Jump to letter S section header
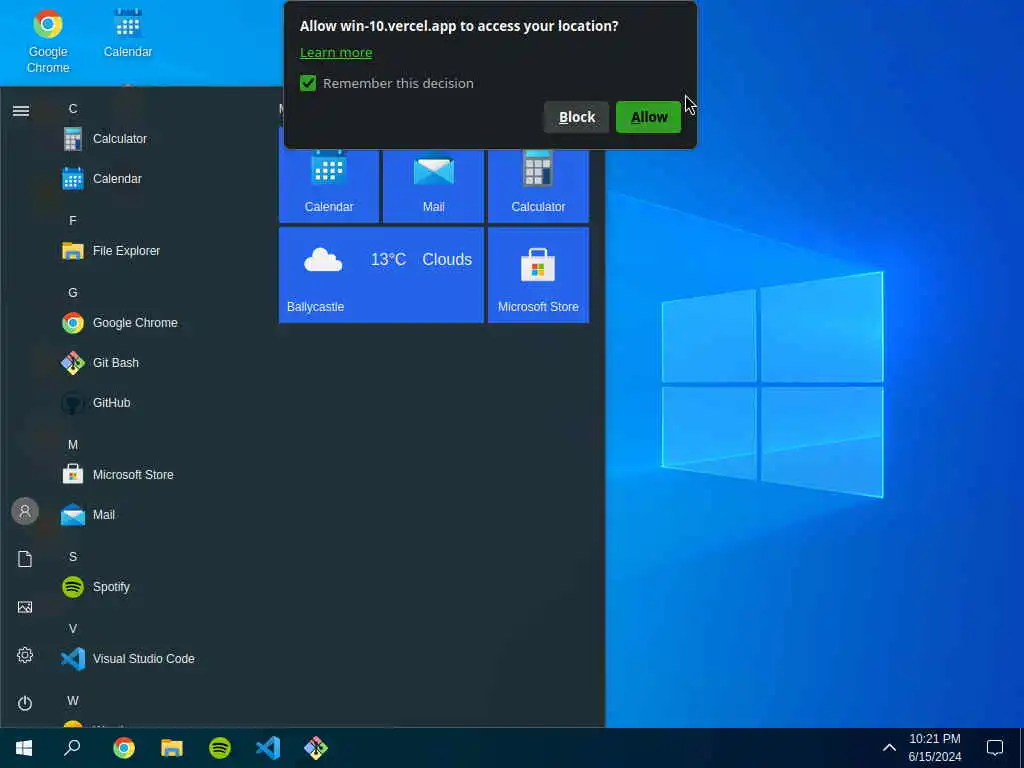This screenshot has width=1024, height=768. pyautogui.click(x=72, y=556)
